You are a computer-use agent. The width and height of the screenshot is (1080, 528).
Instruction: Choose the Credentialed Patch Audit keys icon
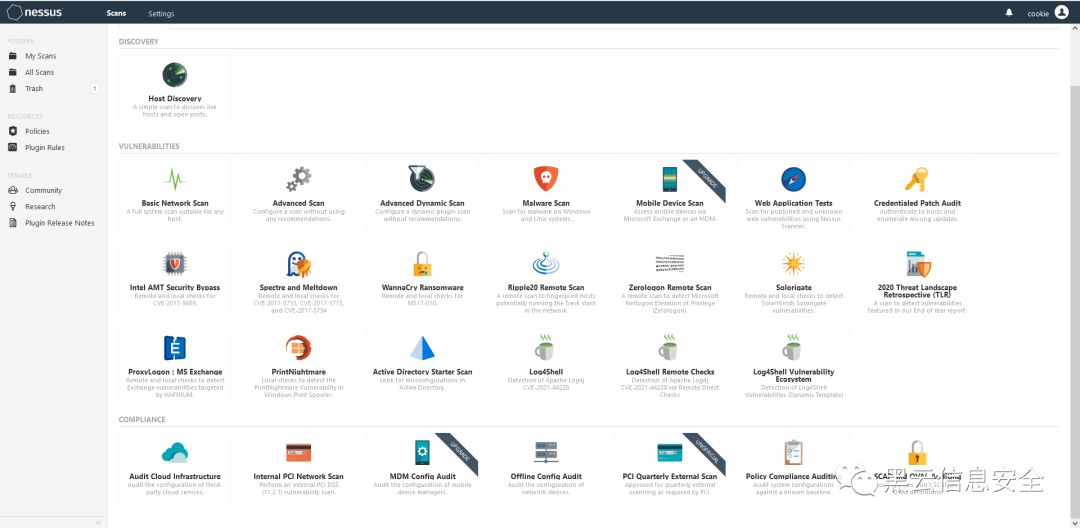917,180
